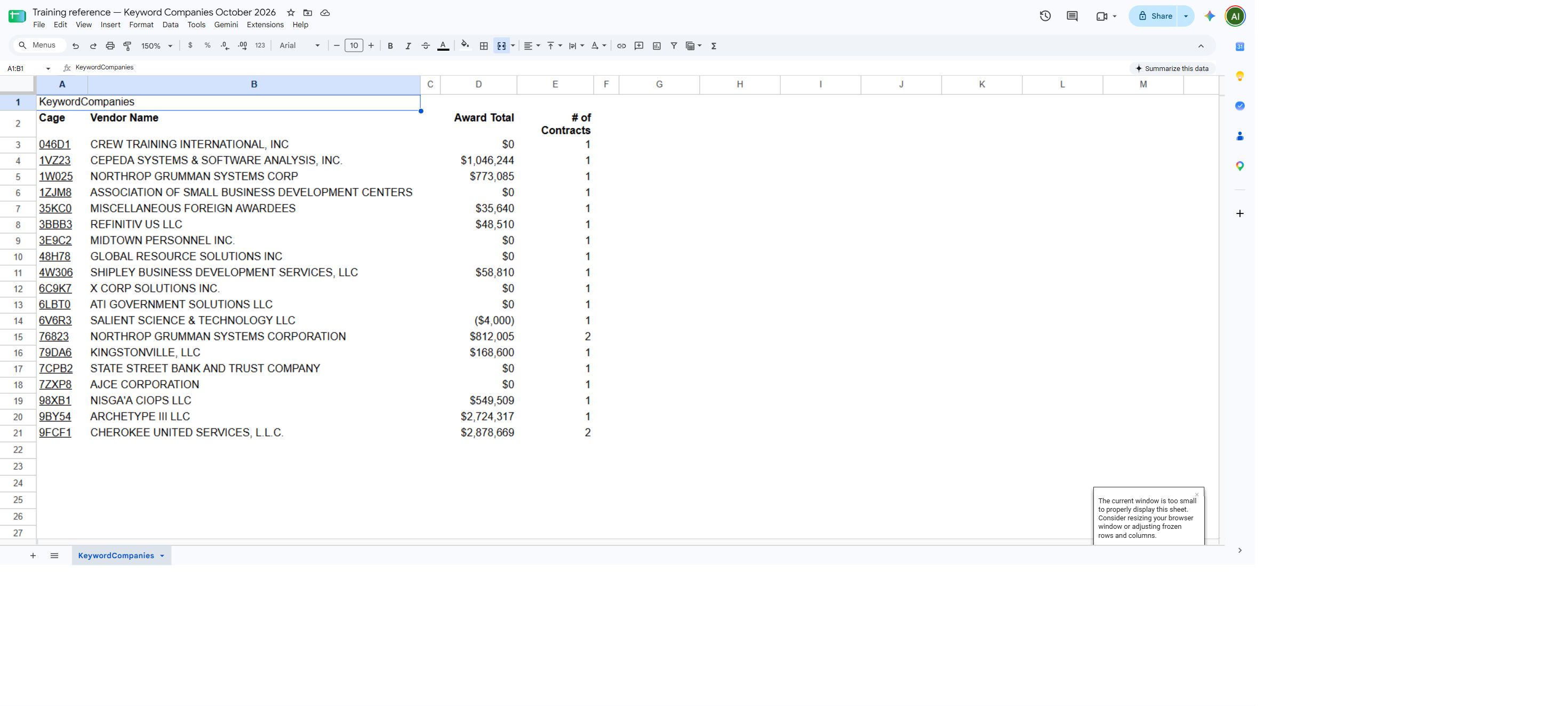
Task: Open the Borders tool
Action: [484, 46]
